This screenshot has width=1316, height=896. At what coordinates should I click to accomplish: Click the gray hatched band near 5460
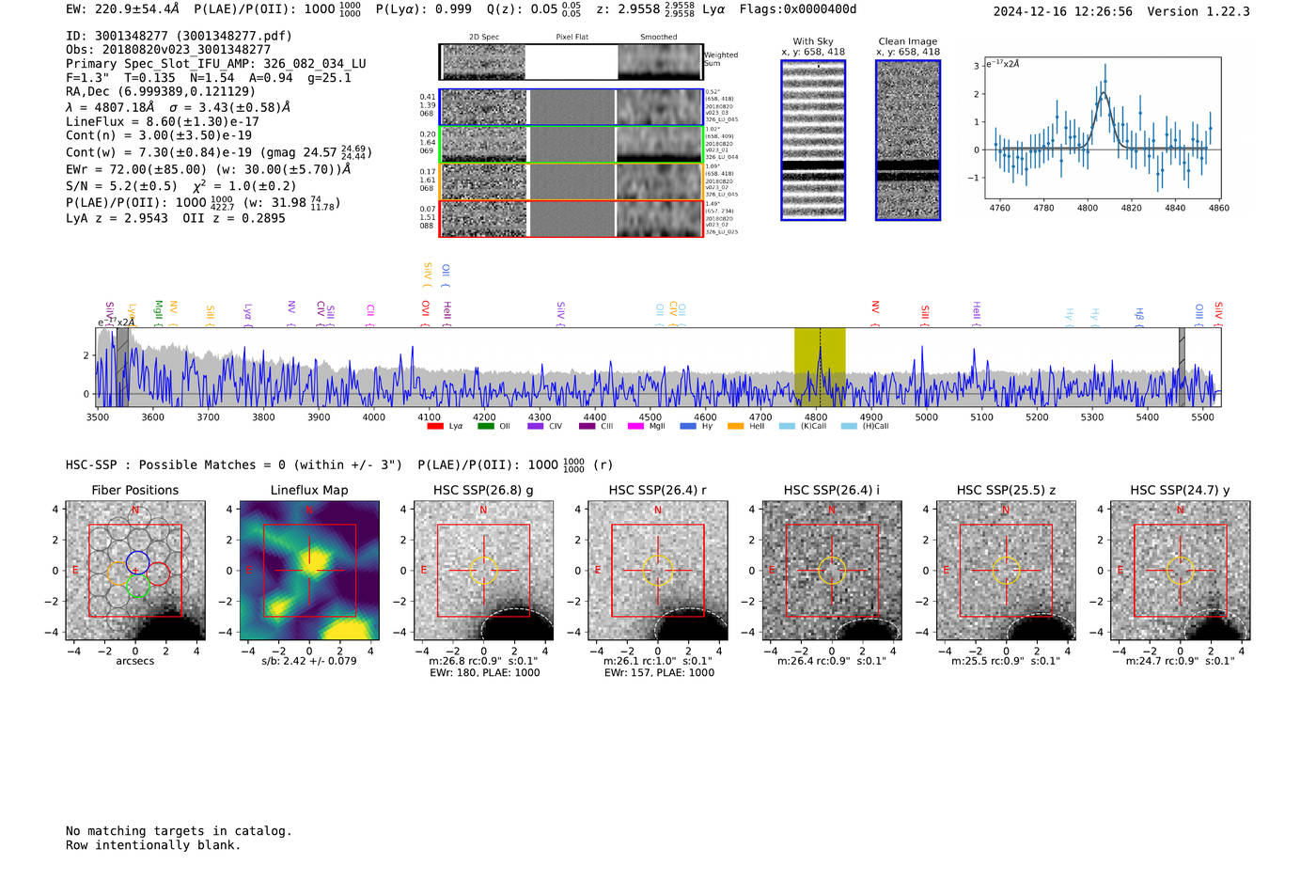(x=1183, y=367)
